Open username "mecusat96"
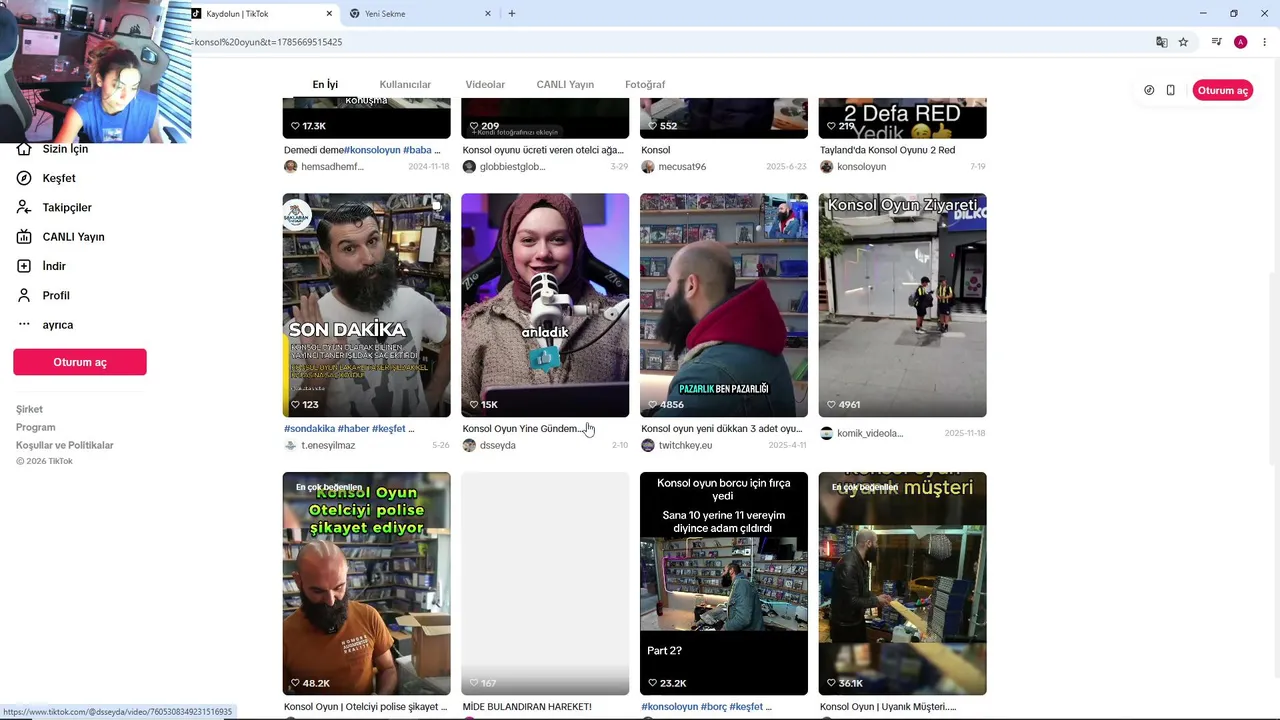 coord(682,167)
